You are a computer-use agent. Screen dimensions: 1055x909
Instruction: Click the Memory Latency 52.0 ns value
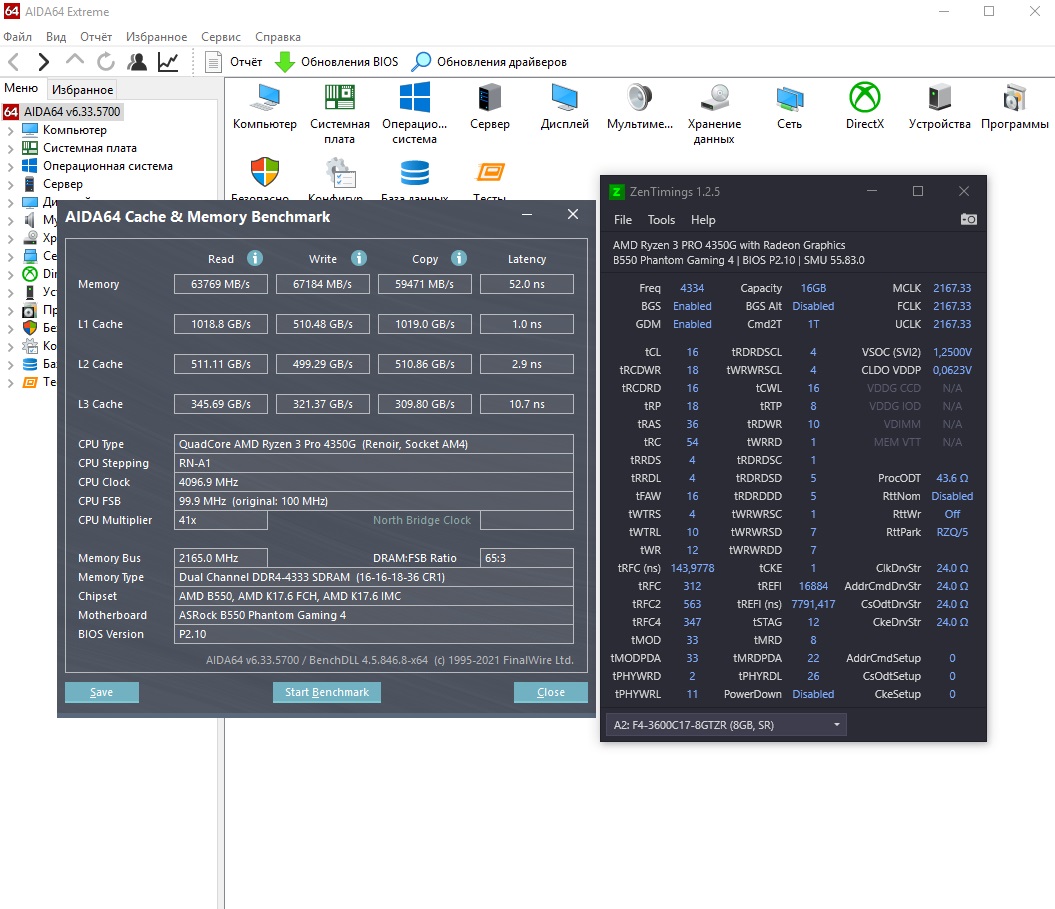[x=527, y=284]
